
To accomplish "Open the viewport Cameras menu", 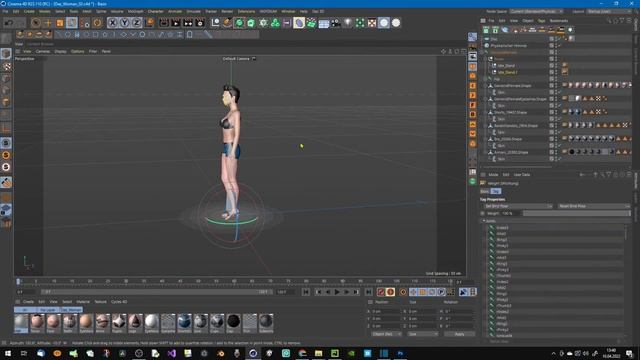I will (x=43, y=51).
